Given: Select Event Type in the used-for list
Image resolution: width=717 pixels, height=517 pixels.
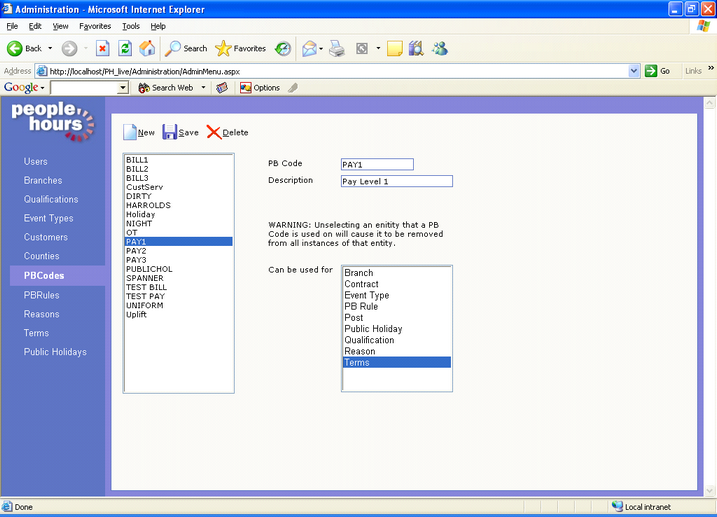Looking at the screenshot, I should point(367,295).
